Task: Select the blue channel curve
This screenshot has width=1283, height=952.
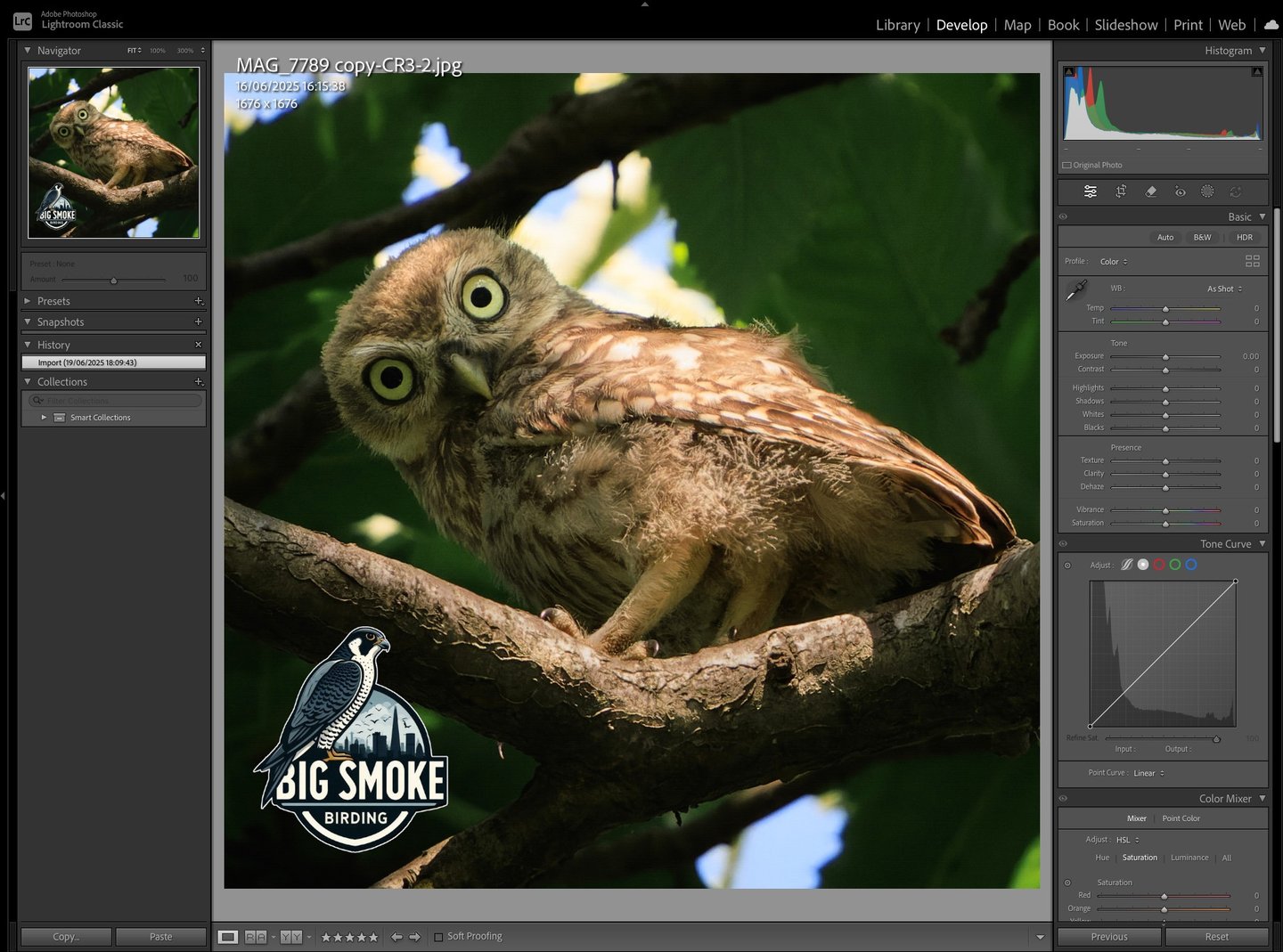Action: (x=1191, y=565)
